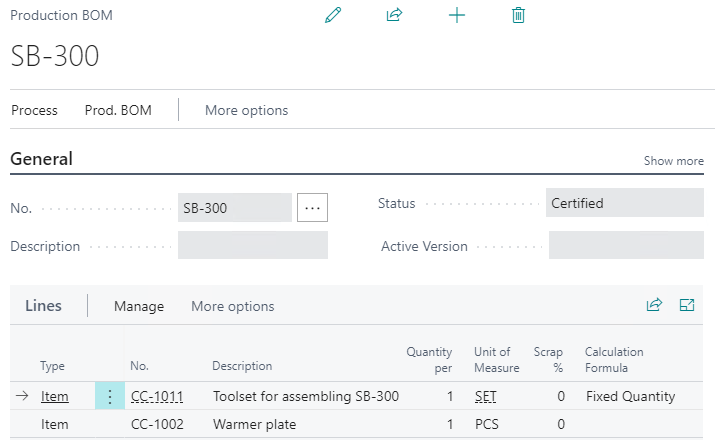Click the Unit of Measure column header

(497, 359)
